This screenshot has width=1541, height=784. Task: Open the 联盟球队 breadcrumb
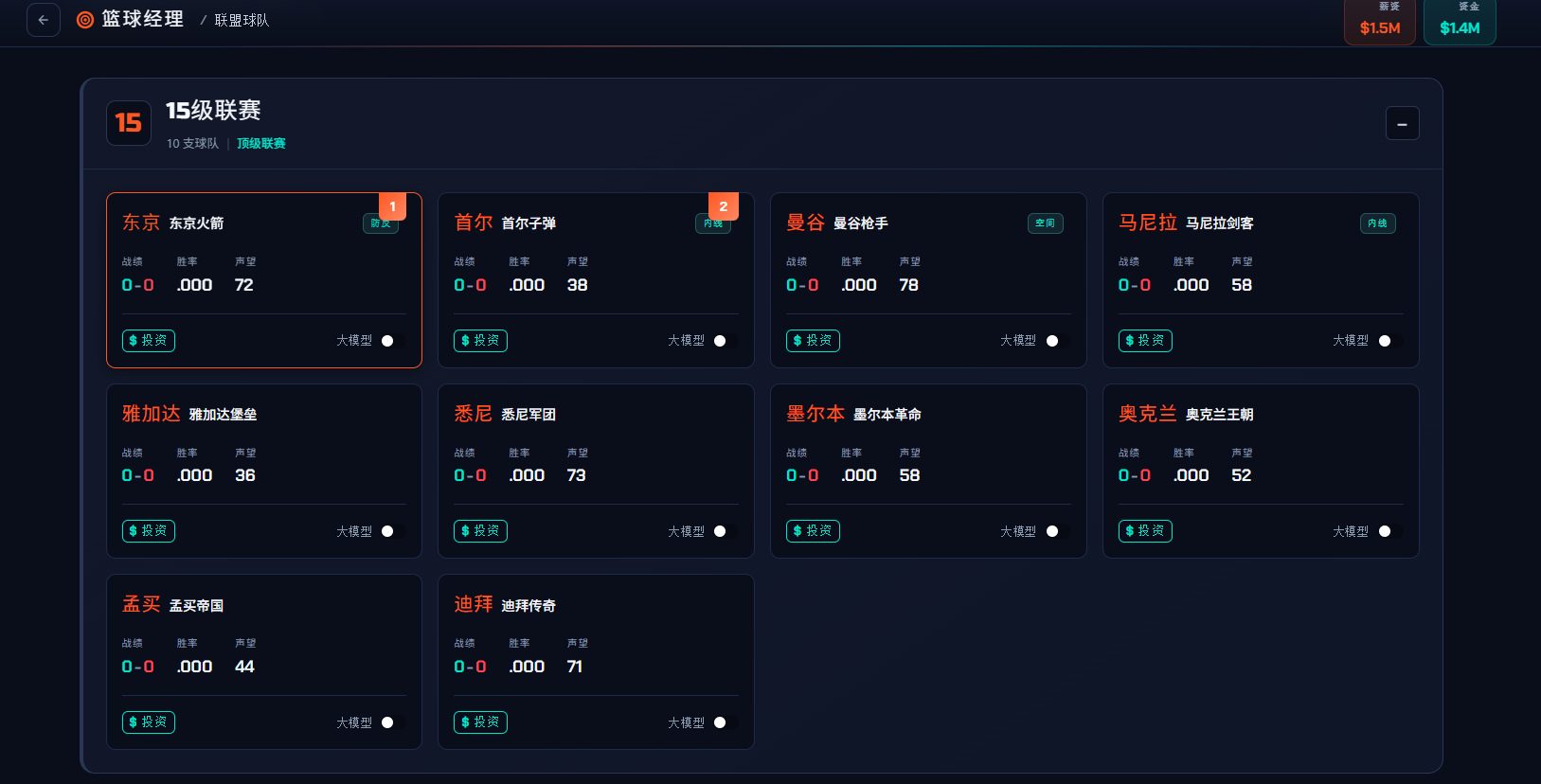pyautogui.click(x=242, y=20)
